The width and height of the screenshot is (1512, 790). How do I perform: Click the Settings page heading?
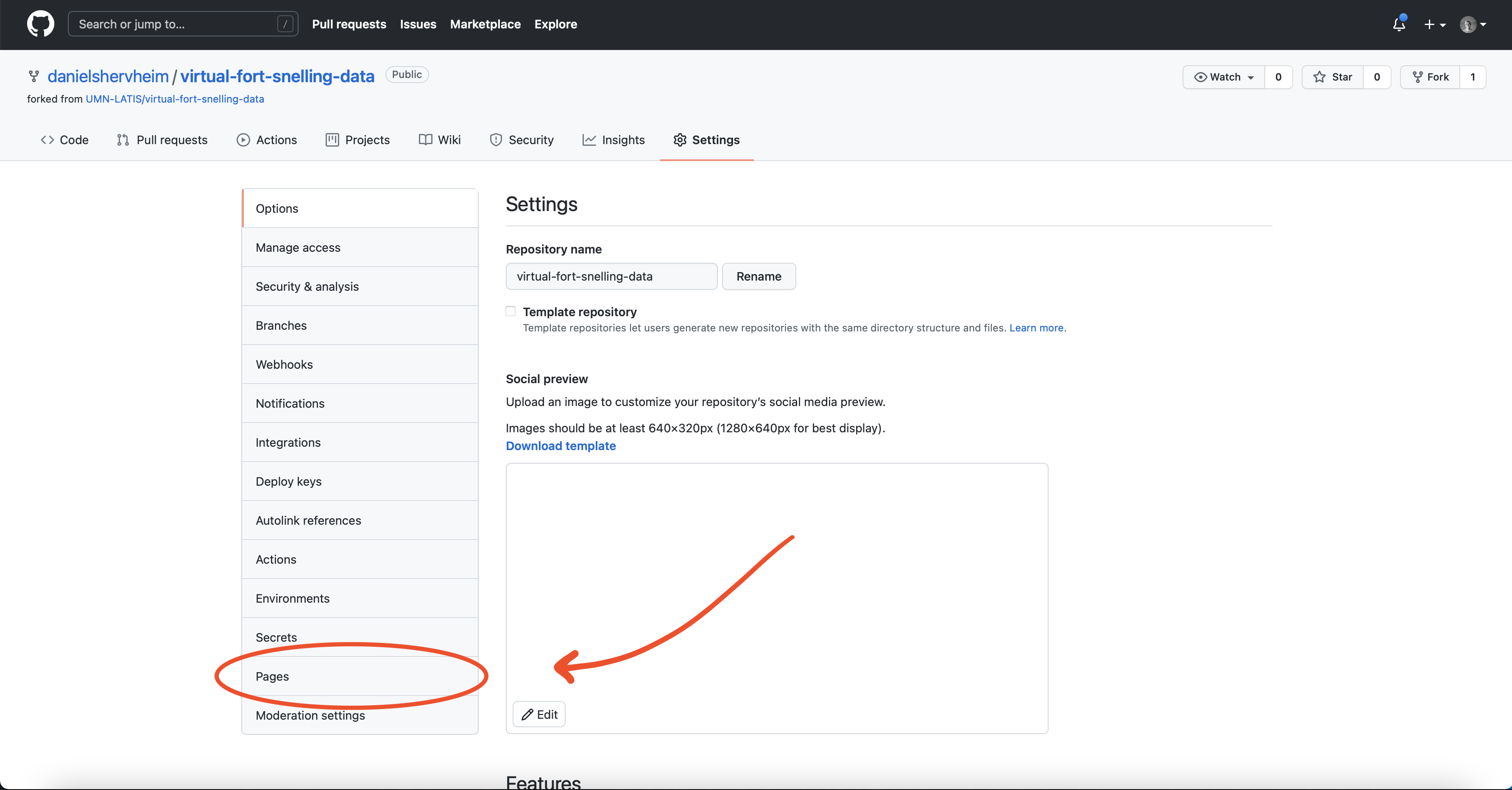[542, 204]
